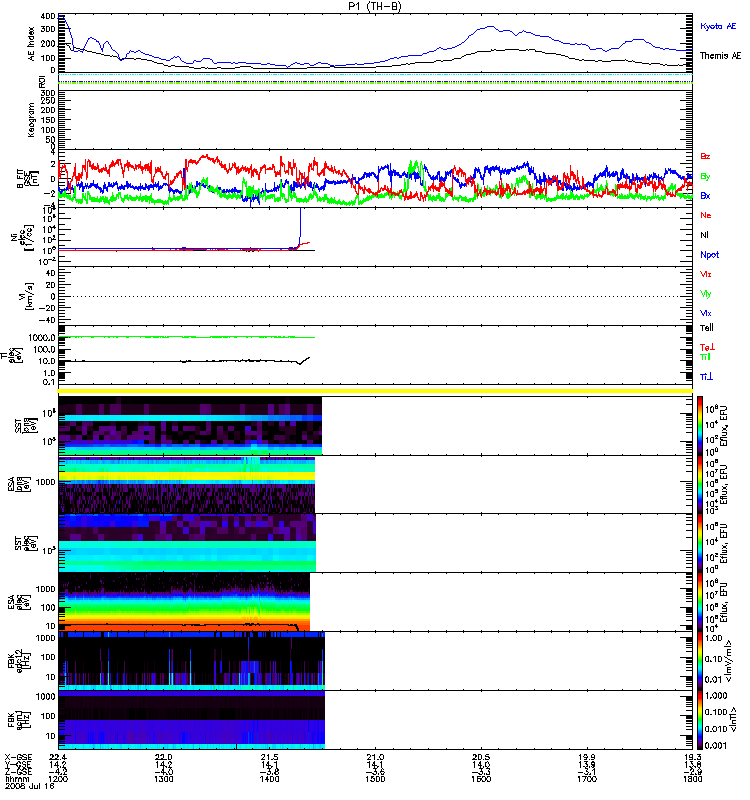Screen dimensions: 750x800
Task: Click the "Keogram" axis label
Action: tap(32, 120)
